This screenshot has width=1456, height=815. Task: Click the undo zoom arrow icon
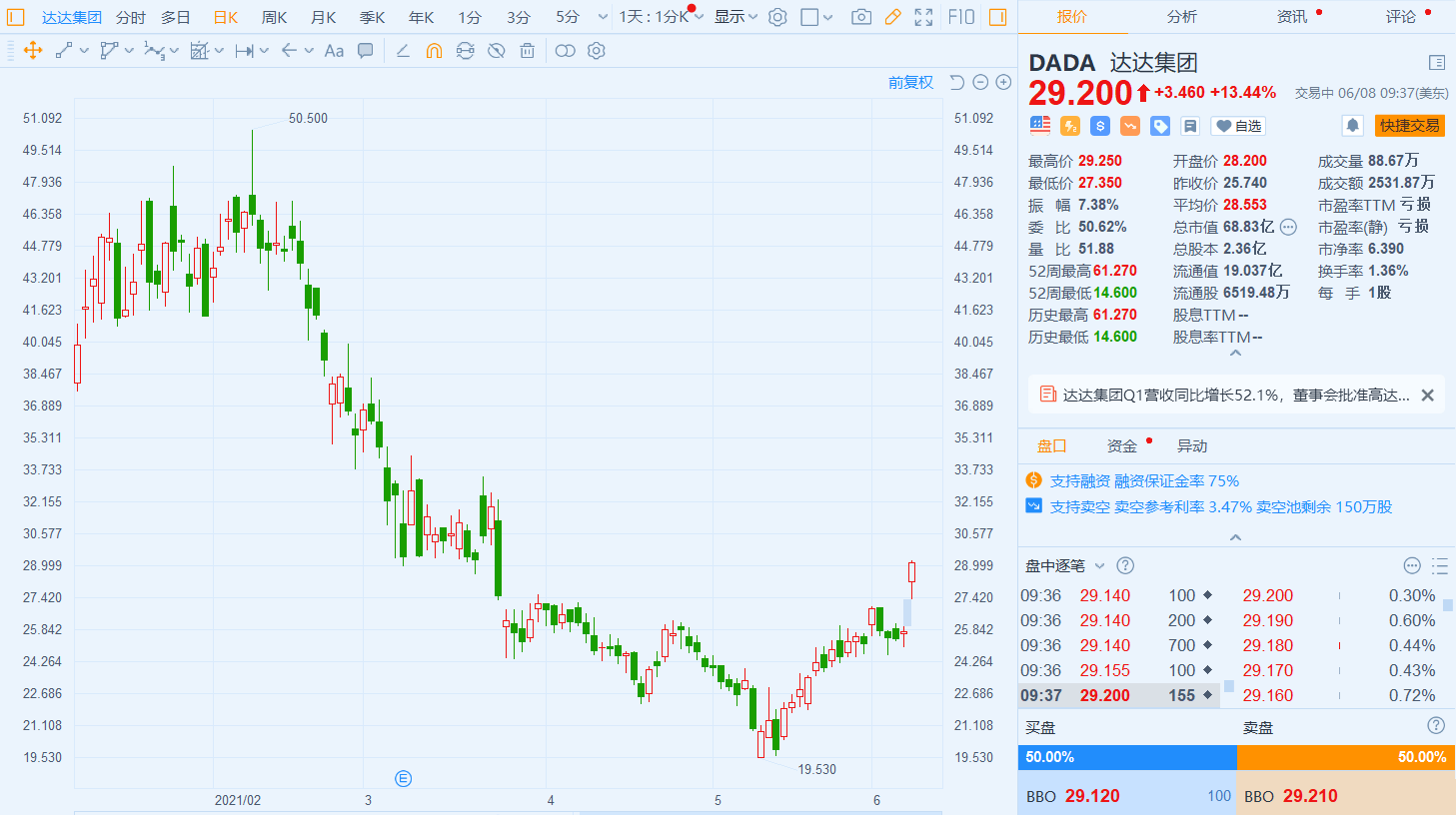pos(957,82)
